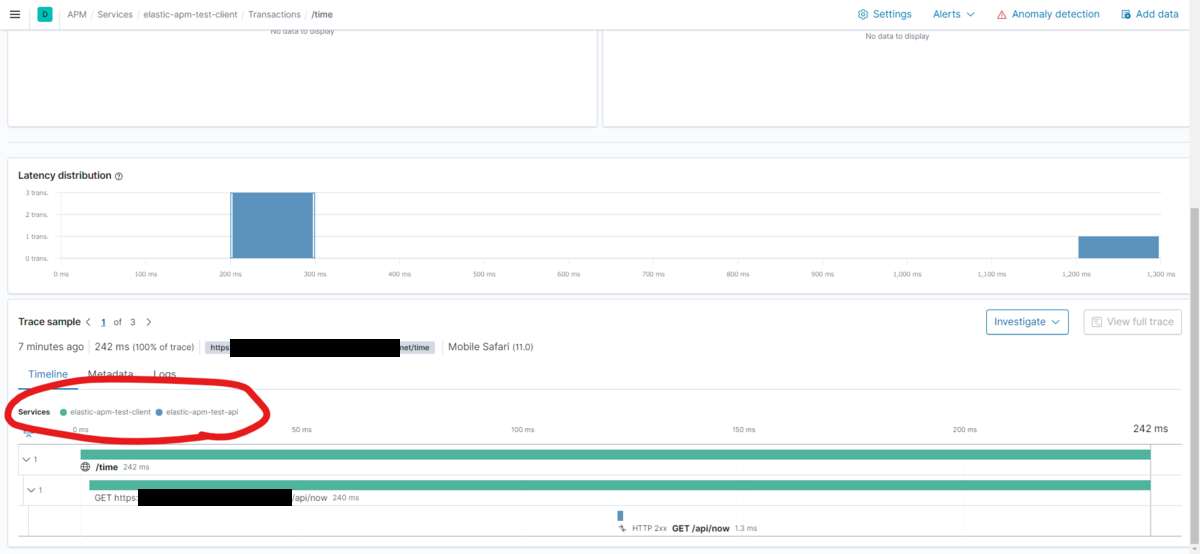Click the /time breadcrumb text
Image resolution: width=1200 pixels, height=554 pixels.
click(x=322, y=15)
